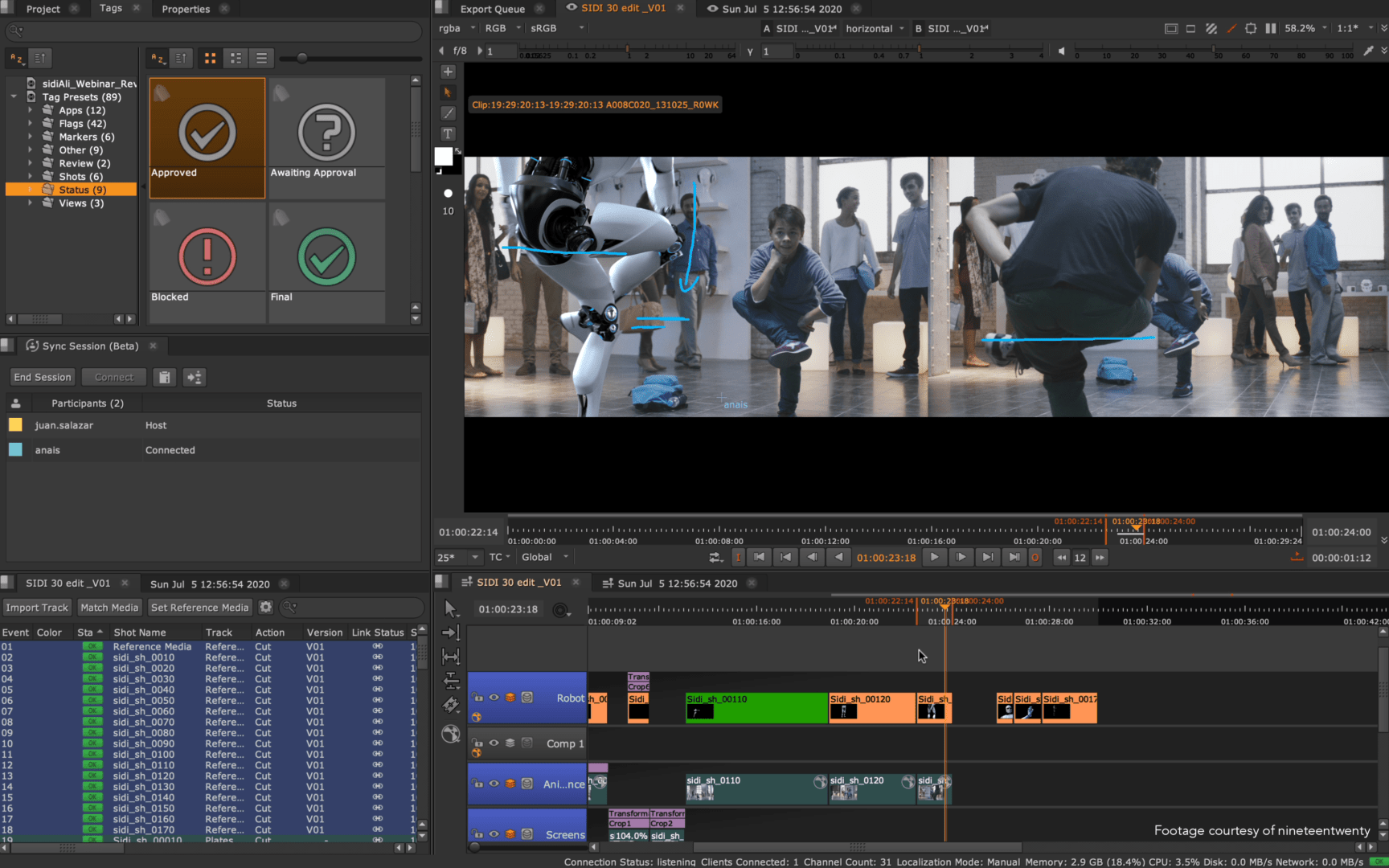Click the plus icon to add an annotation
This screenshot has width=1389, height=868.
tap(448, 71)
